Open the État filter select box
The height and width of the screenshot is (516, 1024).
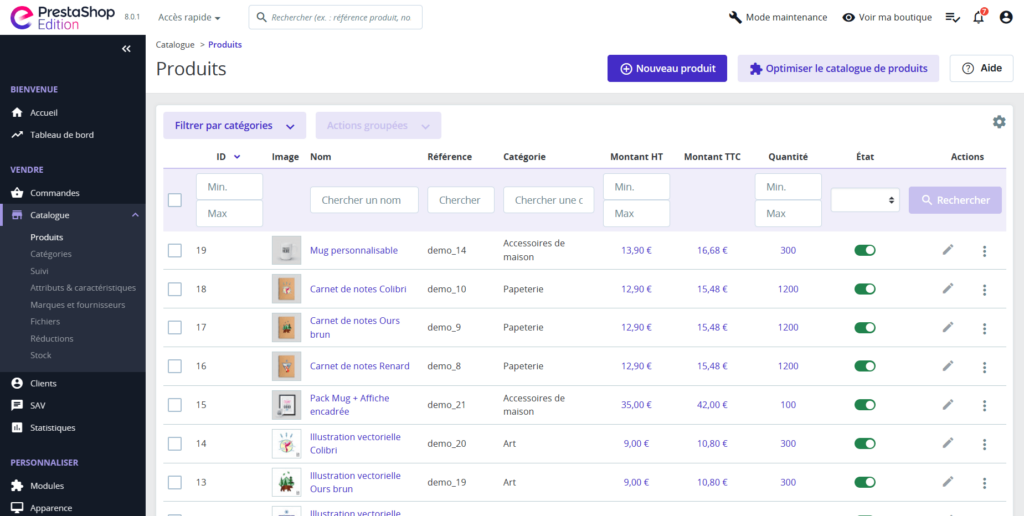point(864,200)
